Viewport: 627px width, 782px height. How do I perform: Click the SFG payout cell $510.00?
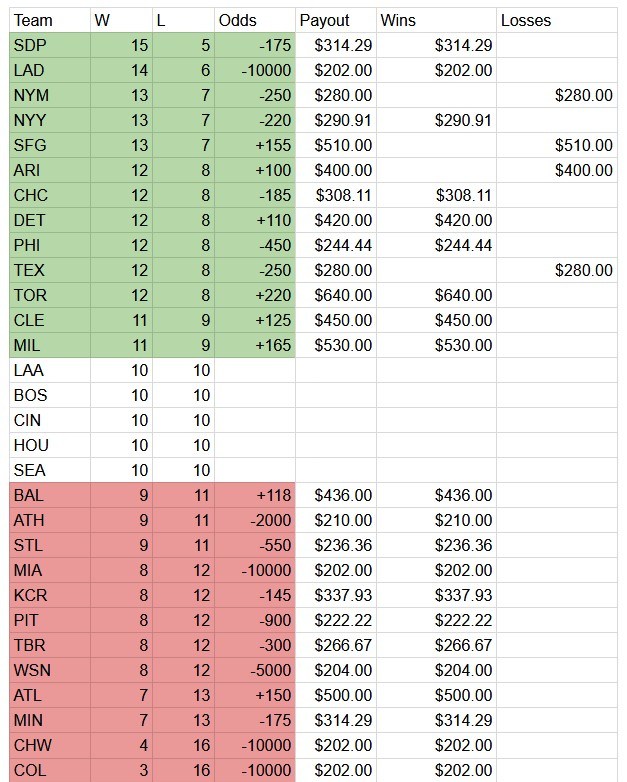336,146
